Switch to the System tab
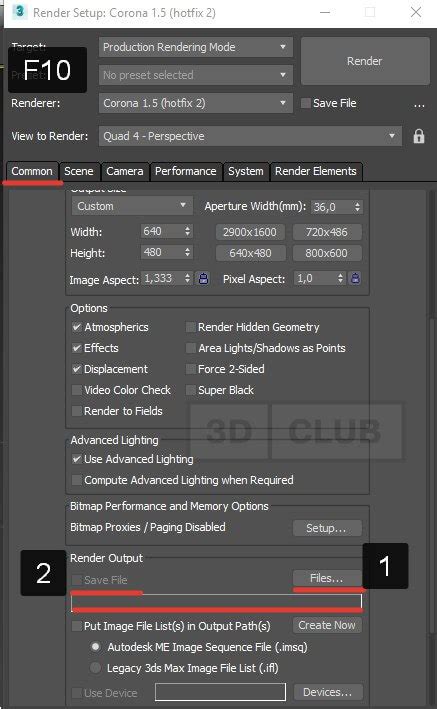This screenshot has height=709, width=437. (x=246, y=171)
